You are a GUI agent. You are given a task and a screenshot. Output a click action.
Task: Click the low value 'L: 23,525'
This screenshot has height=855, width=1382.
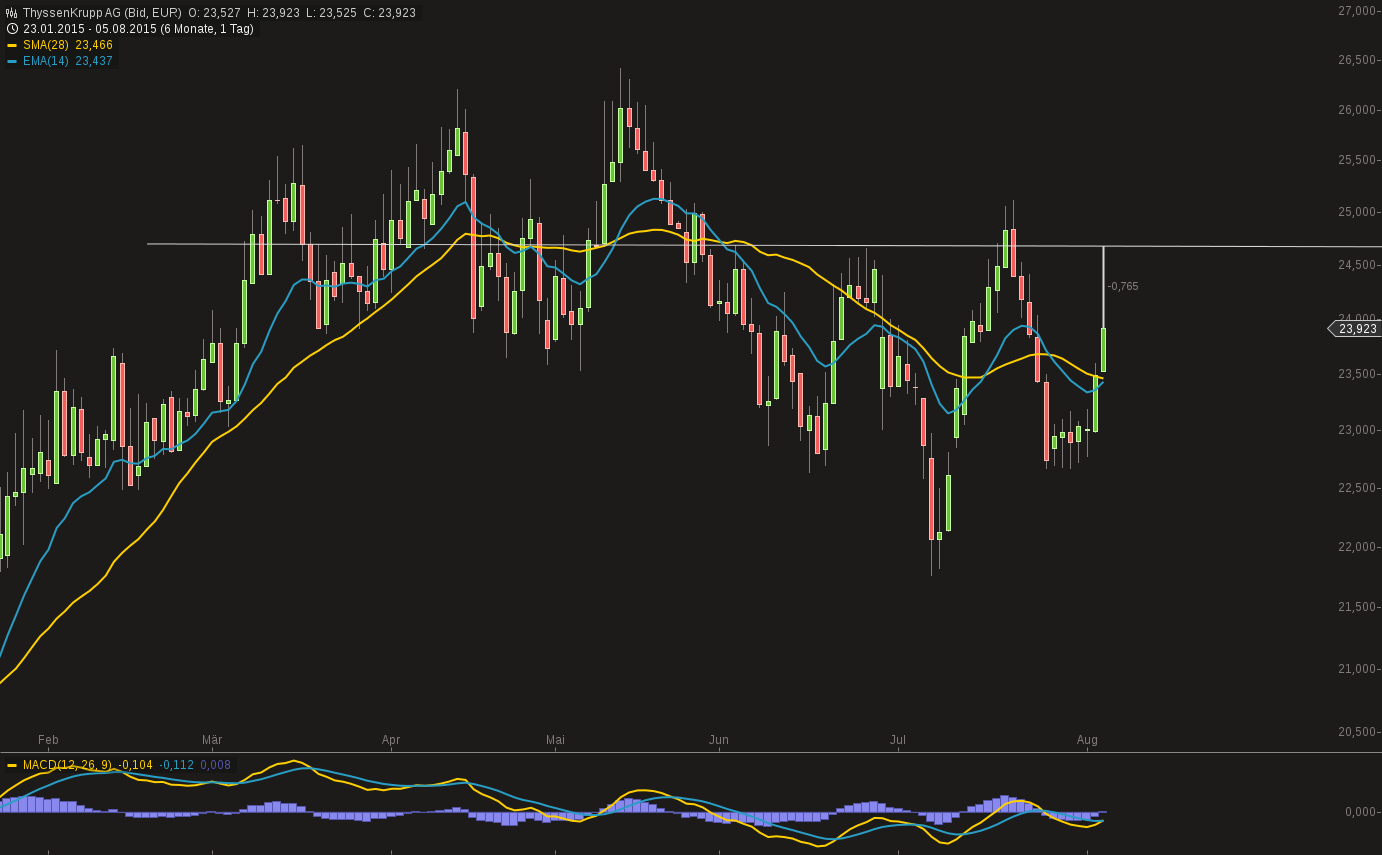pyautogui.click(x=332, y=13)
